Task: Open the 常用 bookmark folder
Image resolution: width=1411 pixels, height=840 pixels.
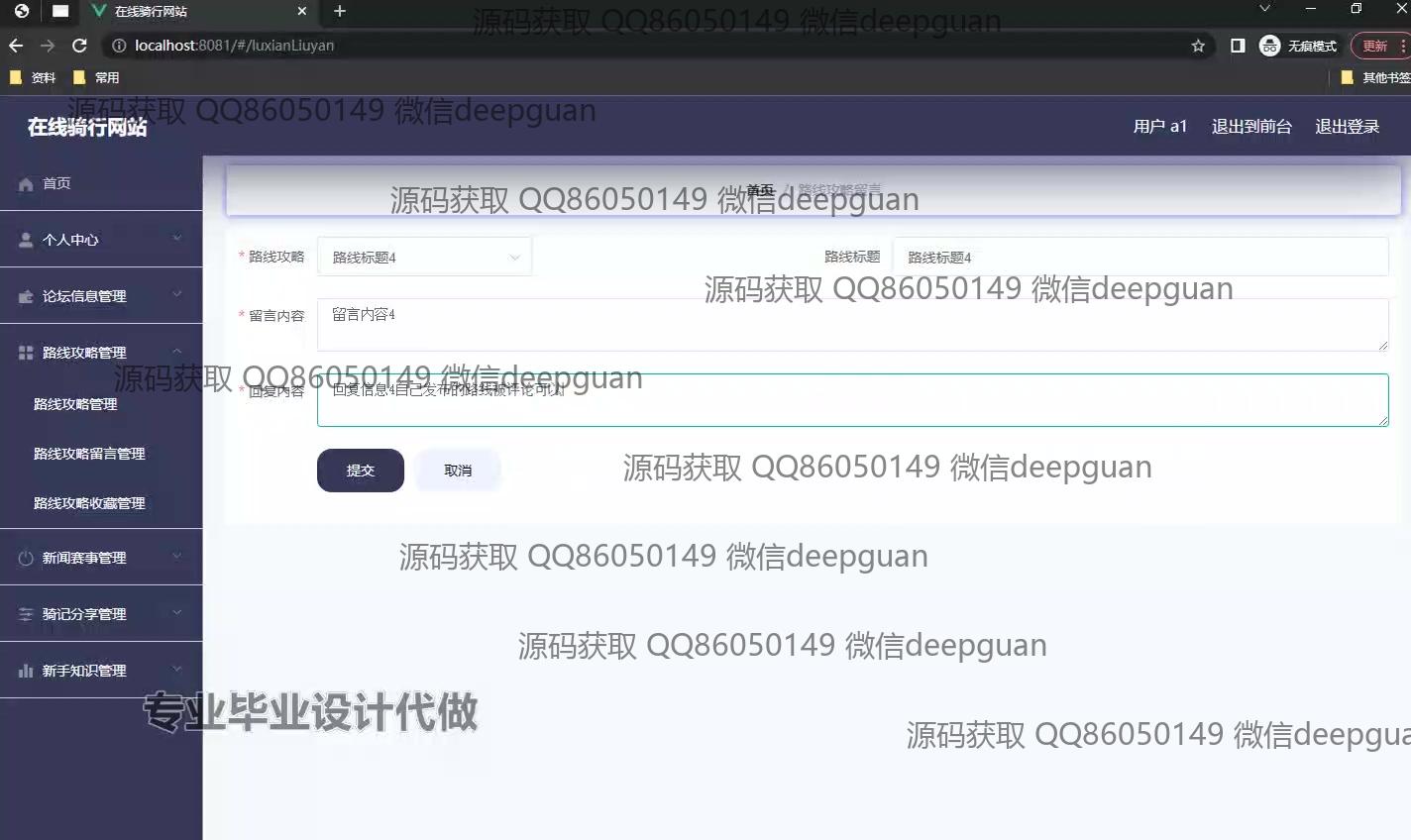Action: pos(96,77)
